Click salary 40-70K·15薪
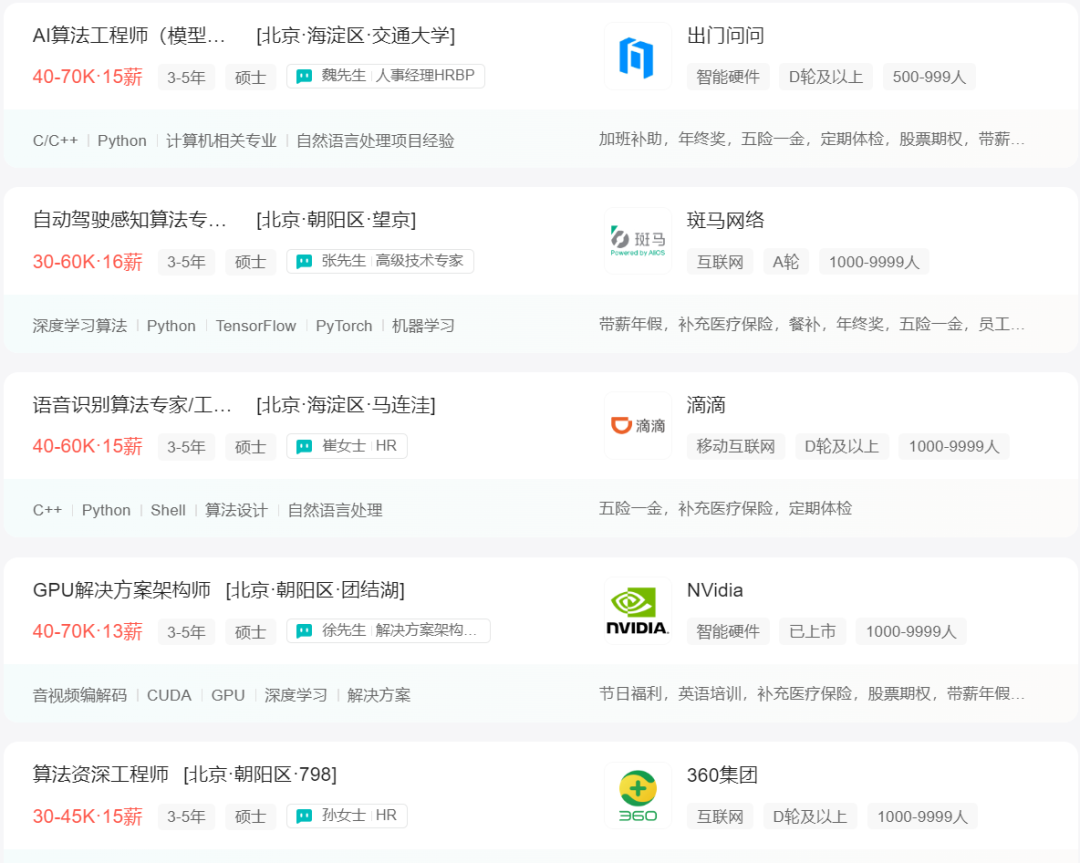This screenshot has height=863, width=1080. click(x=87, y=76)
